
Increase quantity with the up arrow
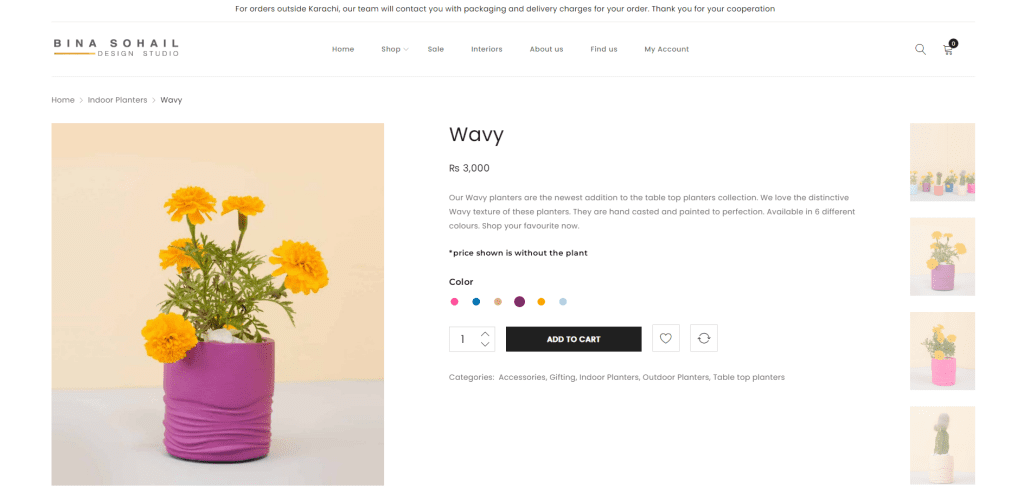coord(485,333)
